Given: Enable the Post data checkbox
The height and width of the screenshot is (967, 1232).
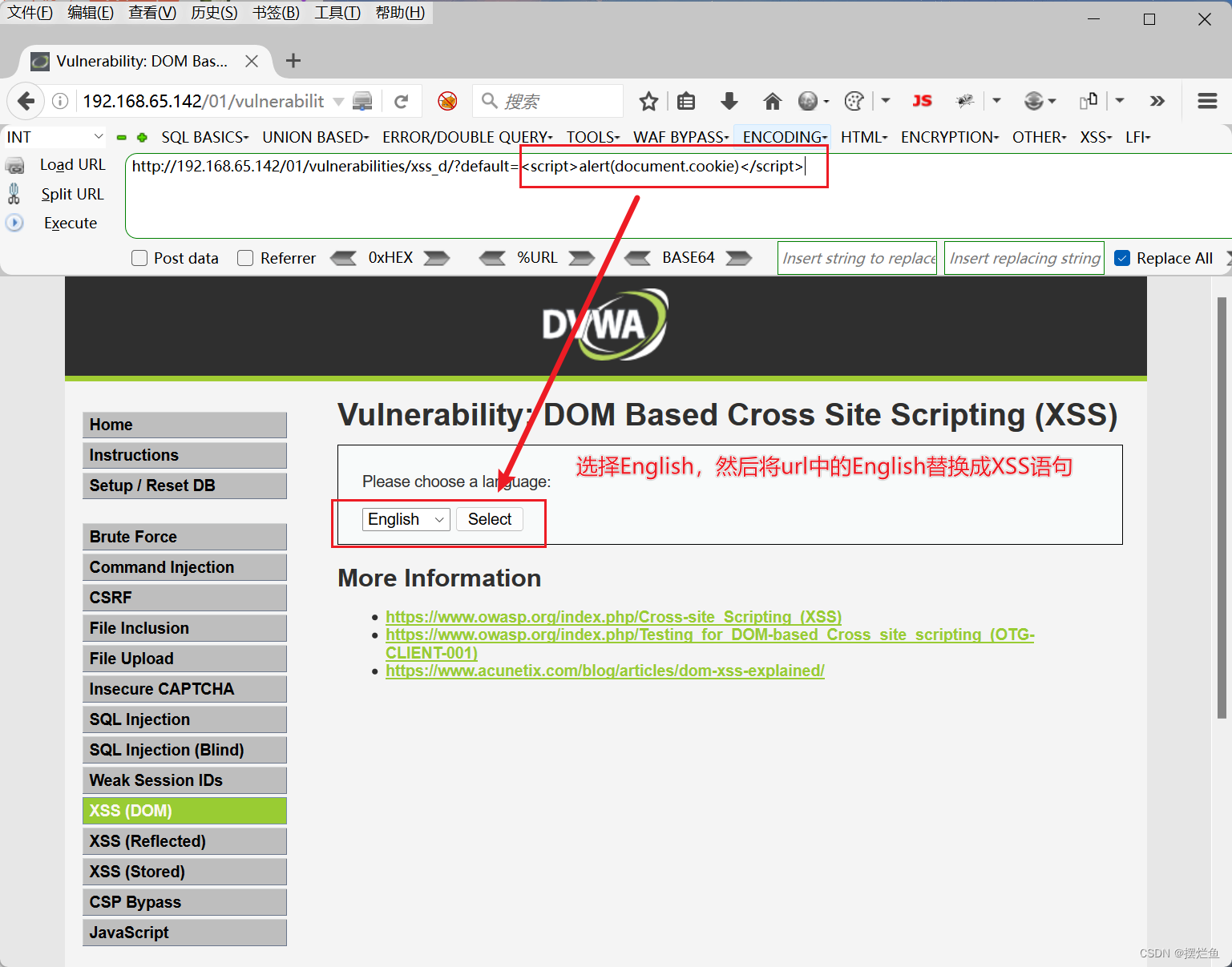Looking at the screenshot, I should [139, 258].
